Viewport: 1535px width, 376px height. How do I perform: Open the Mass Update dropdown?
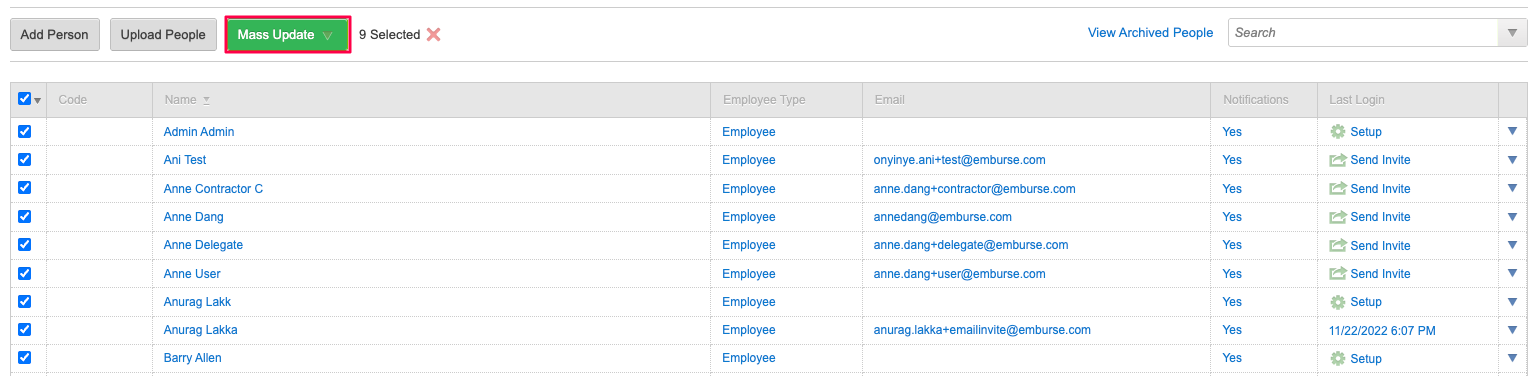click(288, 35)
